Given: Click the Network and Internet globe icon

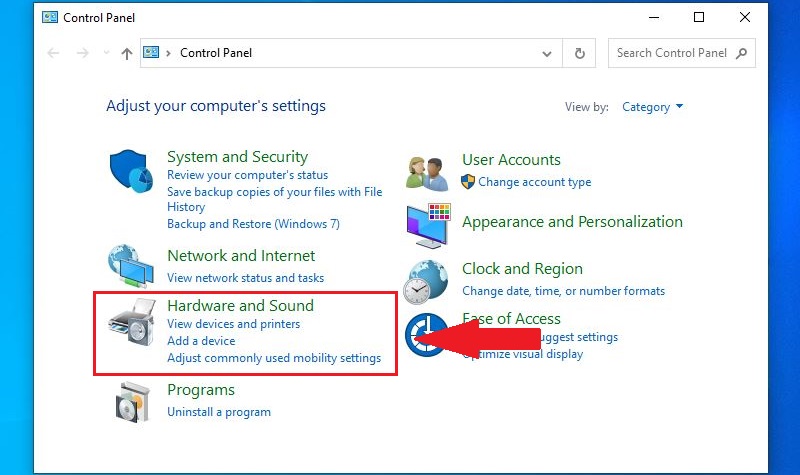Looking at the screenshot, I should (131, 266).
